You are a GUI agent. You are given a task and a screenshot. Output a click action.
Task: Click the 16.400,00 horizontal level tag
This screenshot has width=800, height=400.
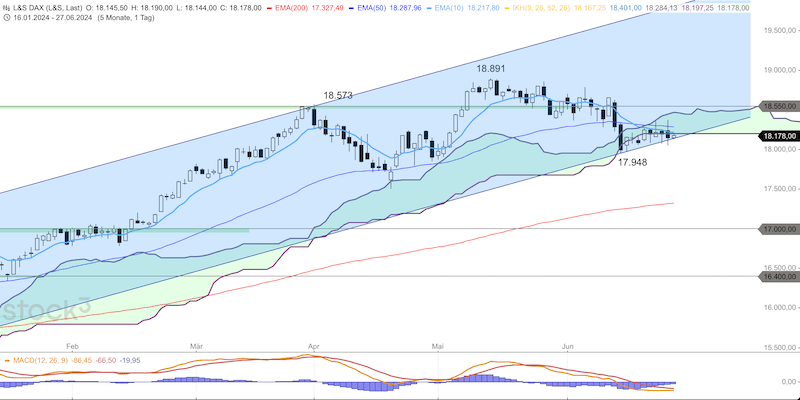[779, 276]
